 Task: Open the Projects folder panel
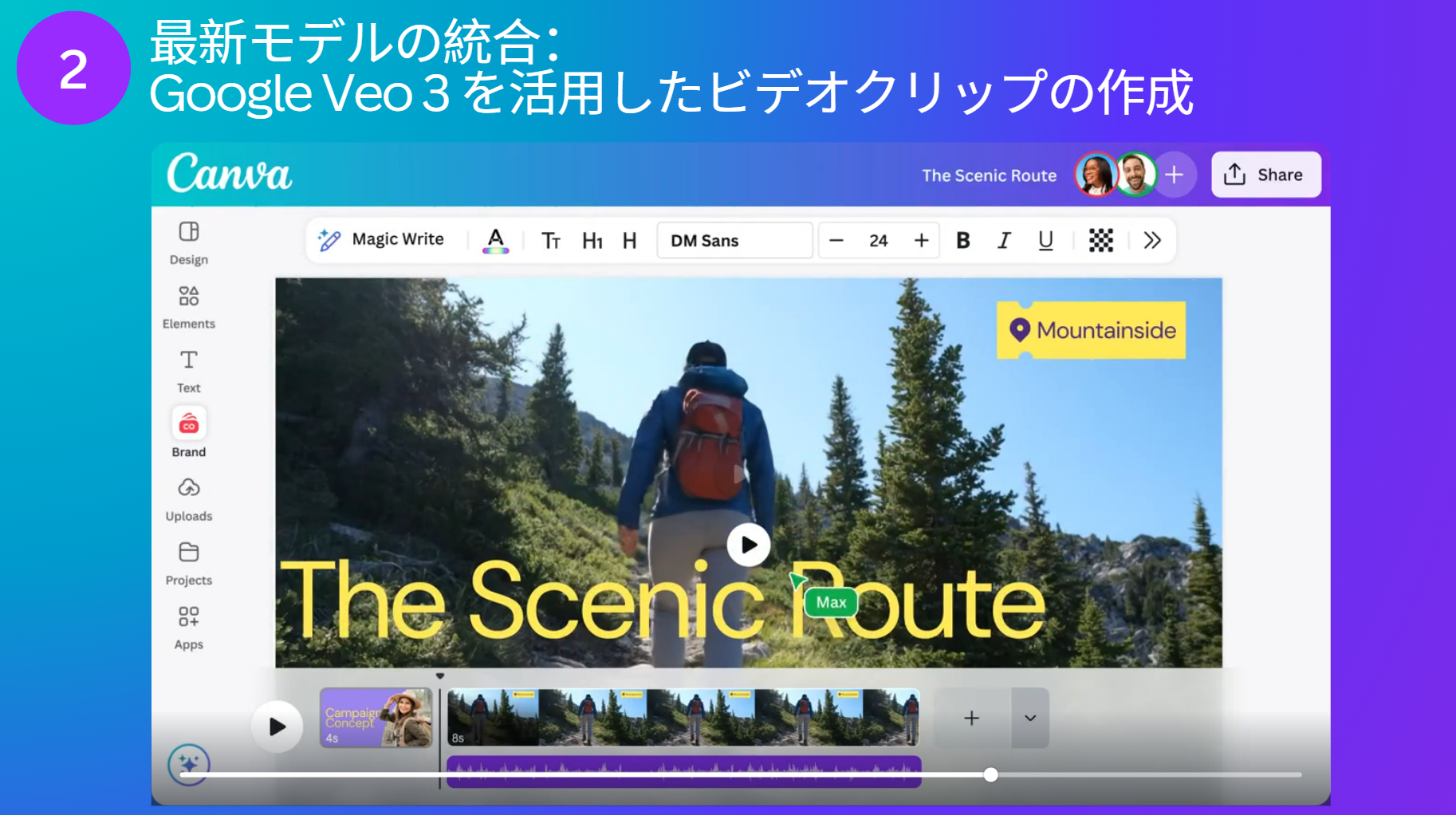tap(188, 563)
